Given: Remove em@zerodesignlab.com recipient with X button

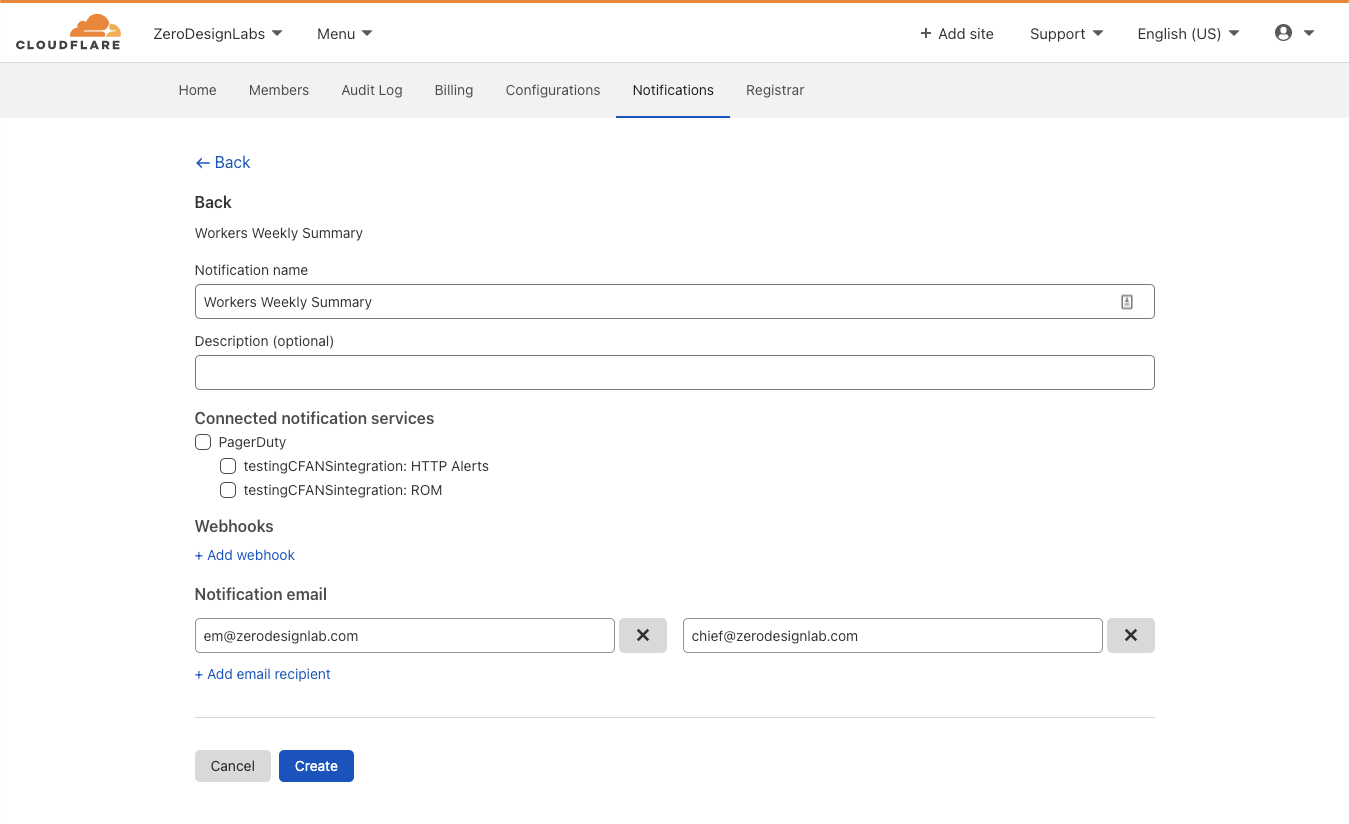Looking at the screenshot, I should point(643,636).
